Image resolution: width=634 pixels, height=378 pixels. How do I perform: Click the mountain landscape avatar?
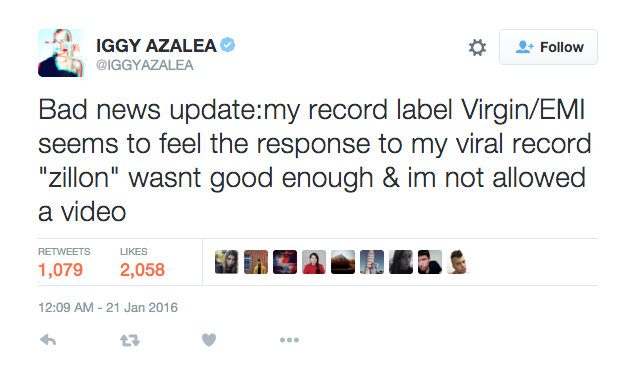pos(343,262)
